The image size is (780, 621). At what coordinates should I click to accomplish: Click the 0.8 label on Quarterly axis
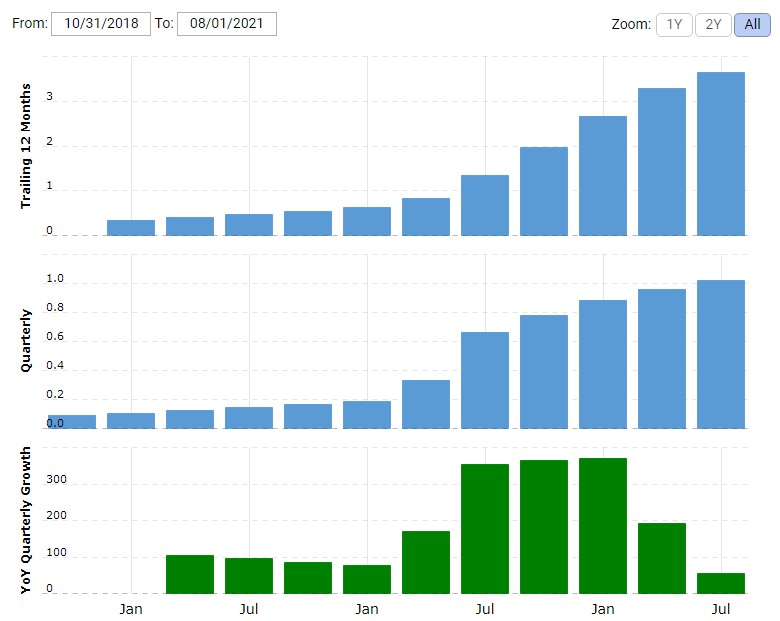pos(55,308)
